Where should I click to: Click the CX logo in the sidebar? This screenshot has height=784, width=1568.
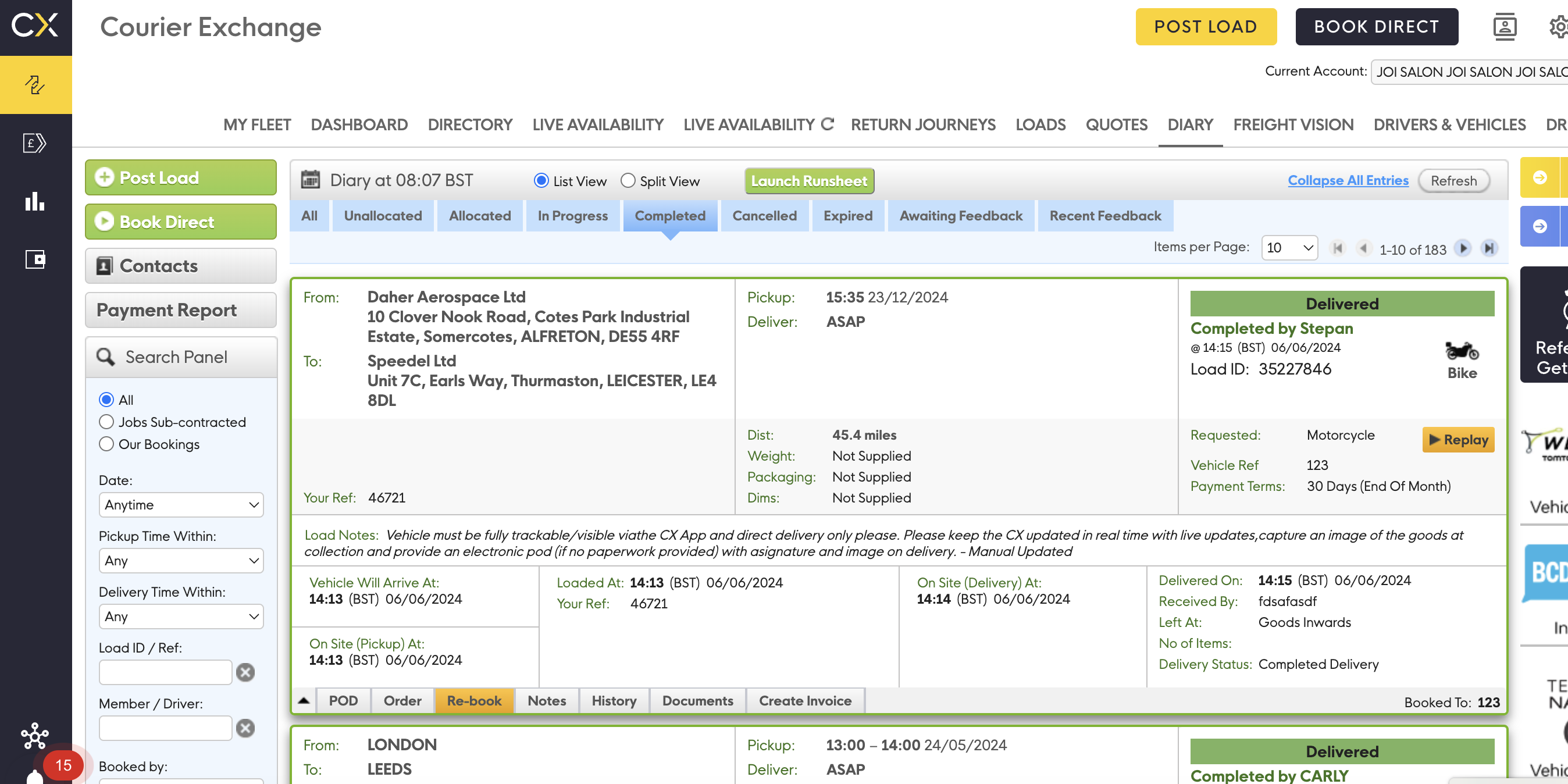click(x=35, y=26)
